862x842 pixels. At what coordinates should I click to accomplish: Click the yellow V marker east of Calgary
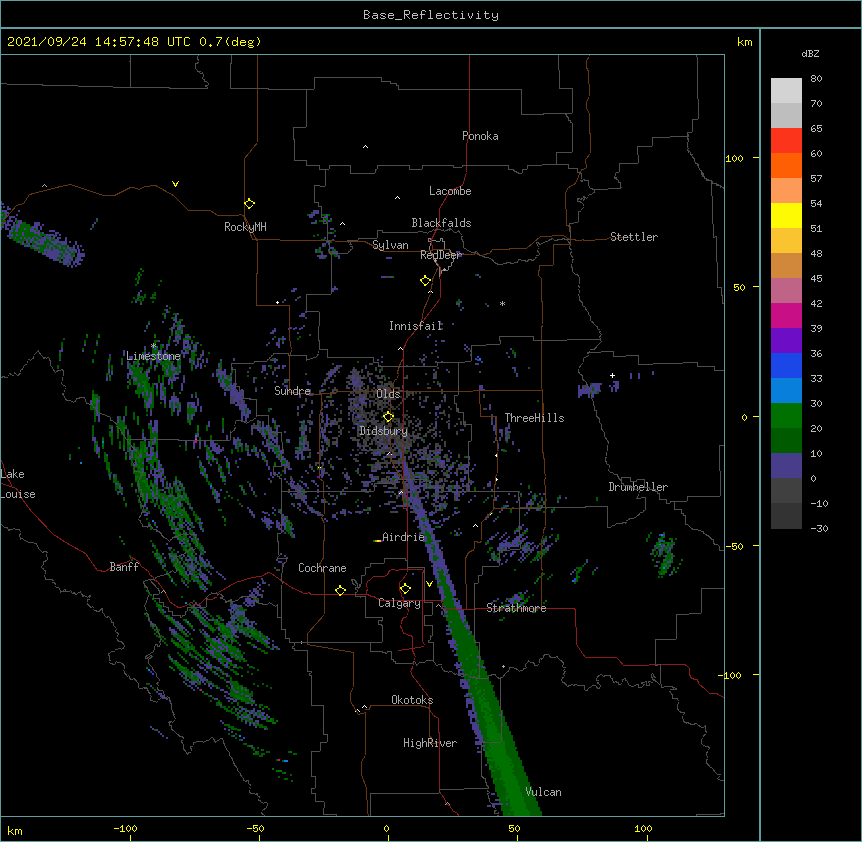(429, 583)
